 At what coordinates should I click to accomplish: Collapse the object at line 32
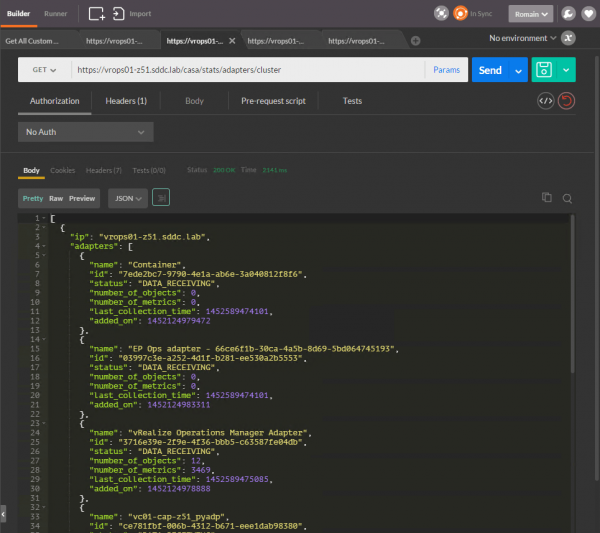tap(44, 507)
